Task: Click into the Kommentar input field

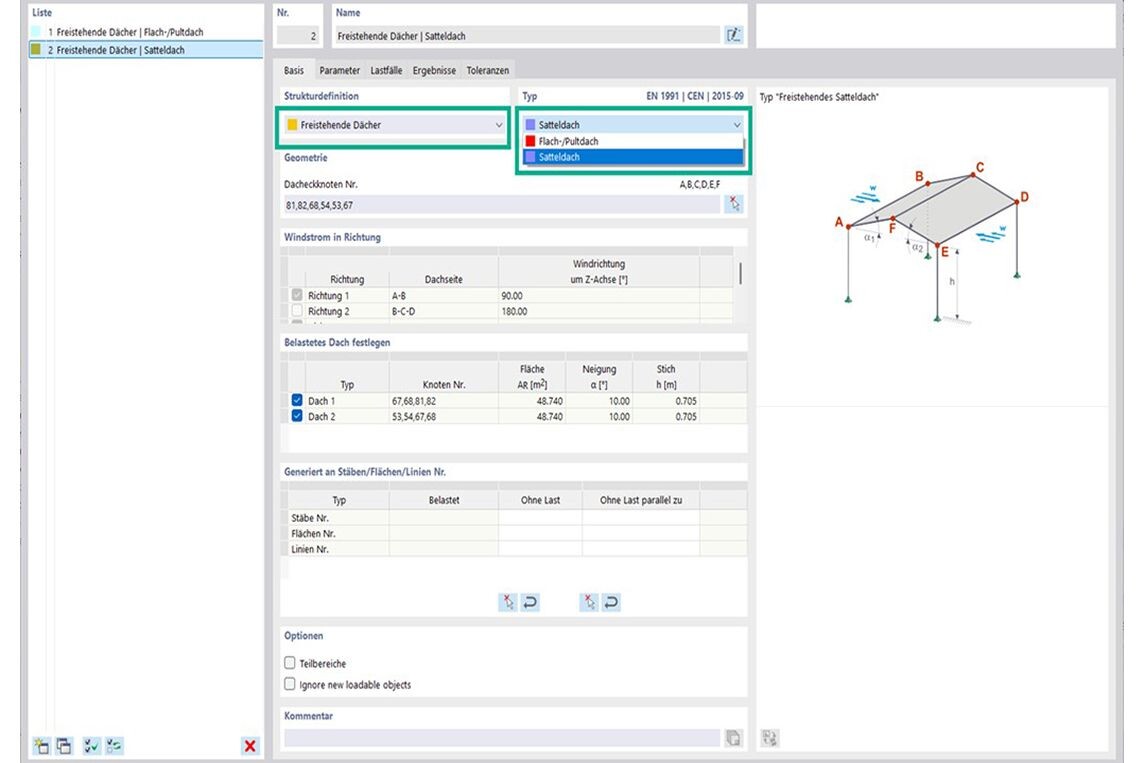Action: tap(500, 738)
